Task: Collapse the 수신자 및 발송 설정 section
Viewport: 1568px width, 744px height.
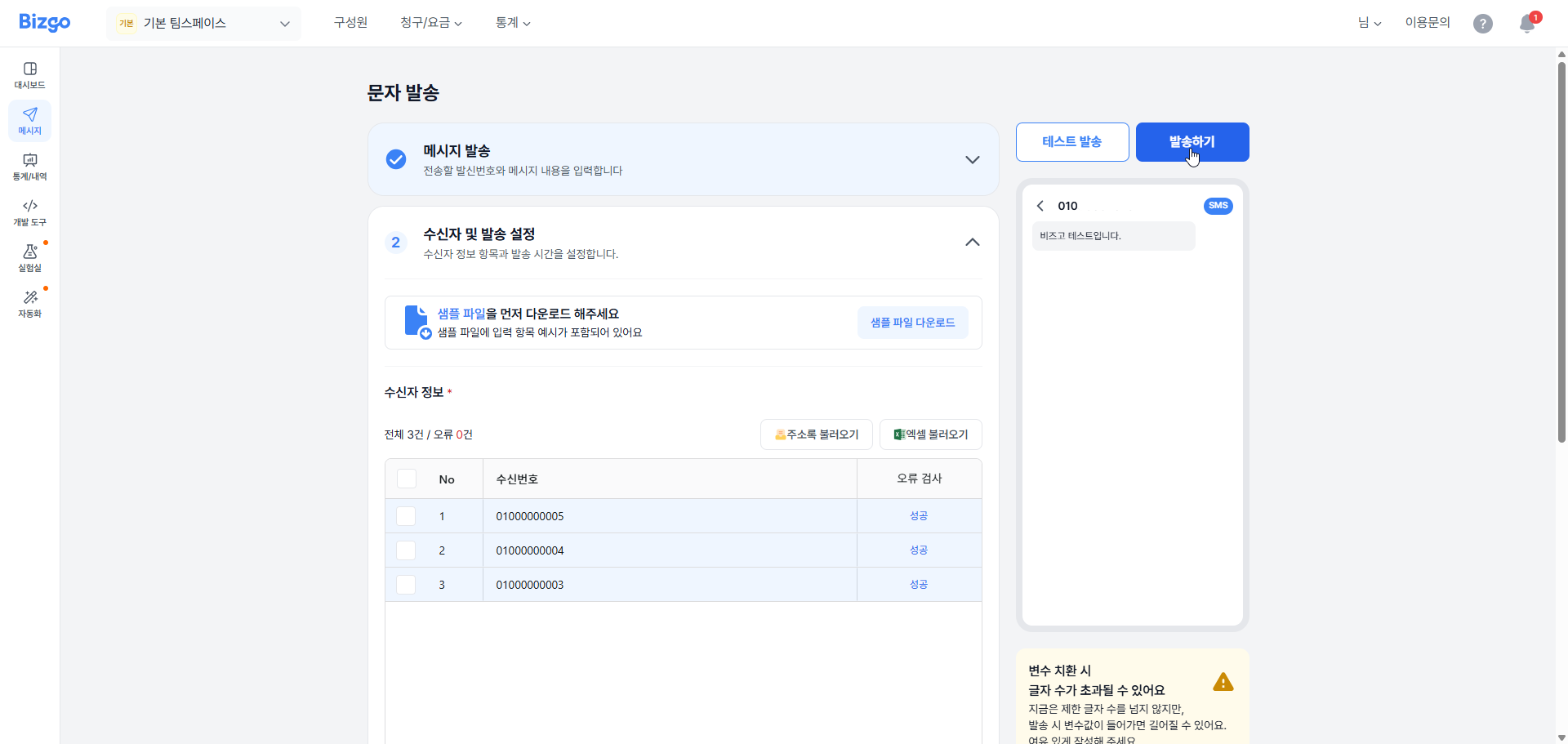Action: (972, 242)
